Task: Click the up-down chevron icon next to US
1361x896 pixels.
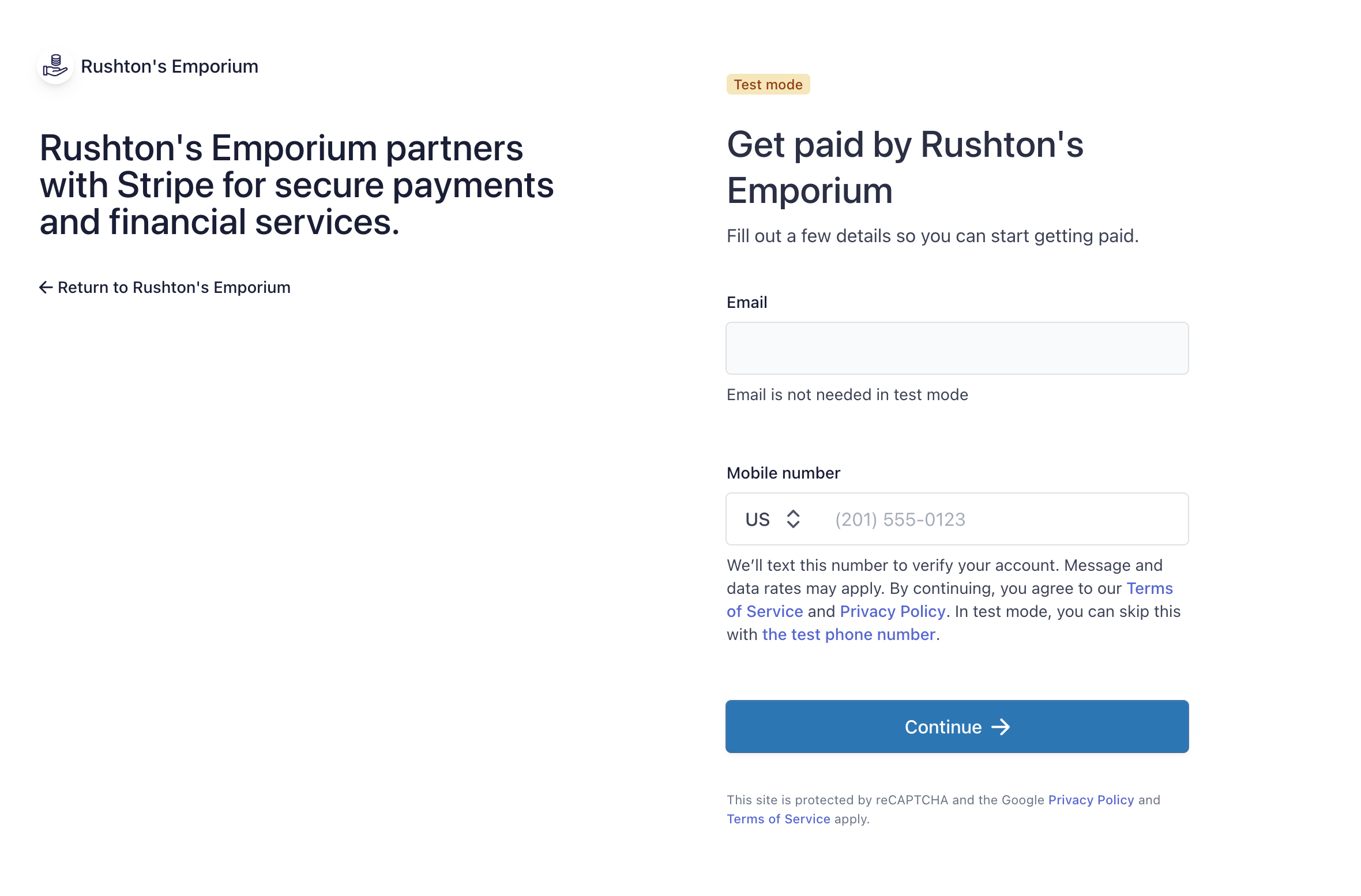Action: tap(793, 519)
